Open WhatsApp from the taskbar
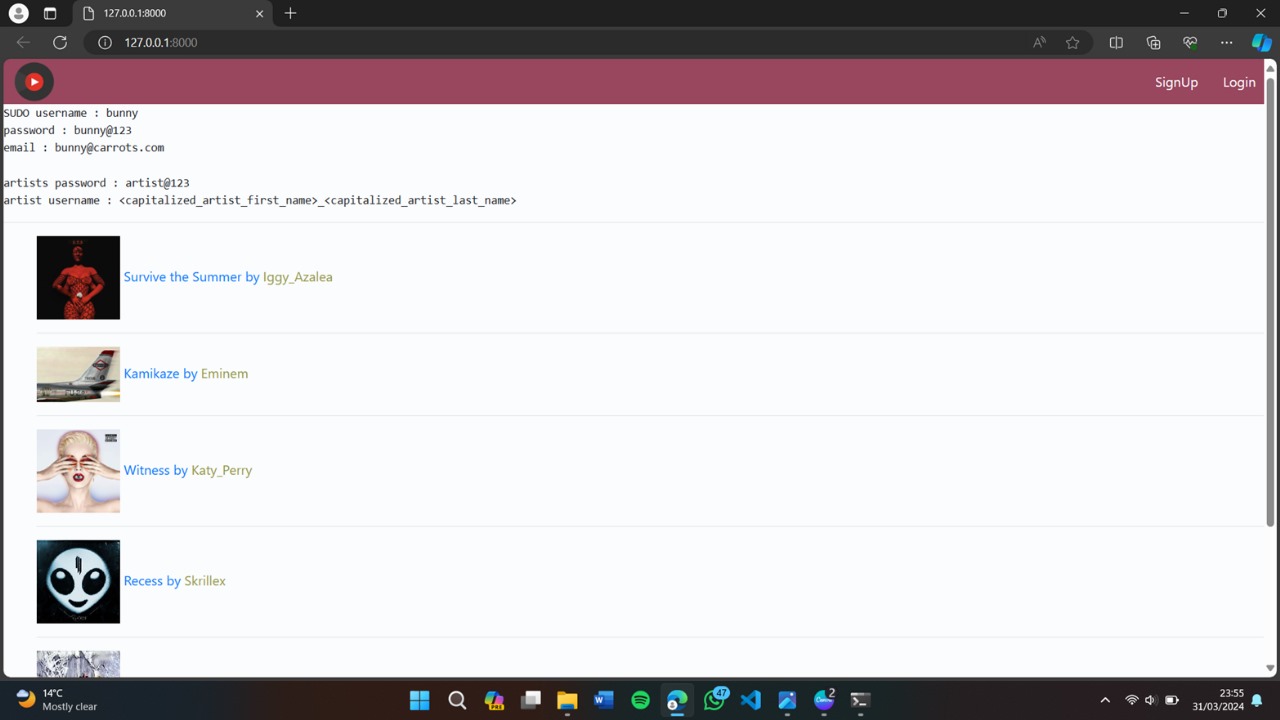Image resolution: width=1280 pixels, height=720 pixels. 715,699
